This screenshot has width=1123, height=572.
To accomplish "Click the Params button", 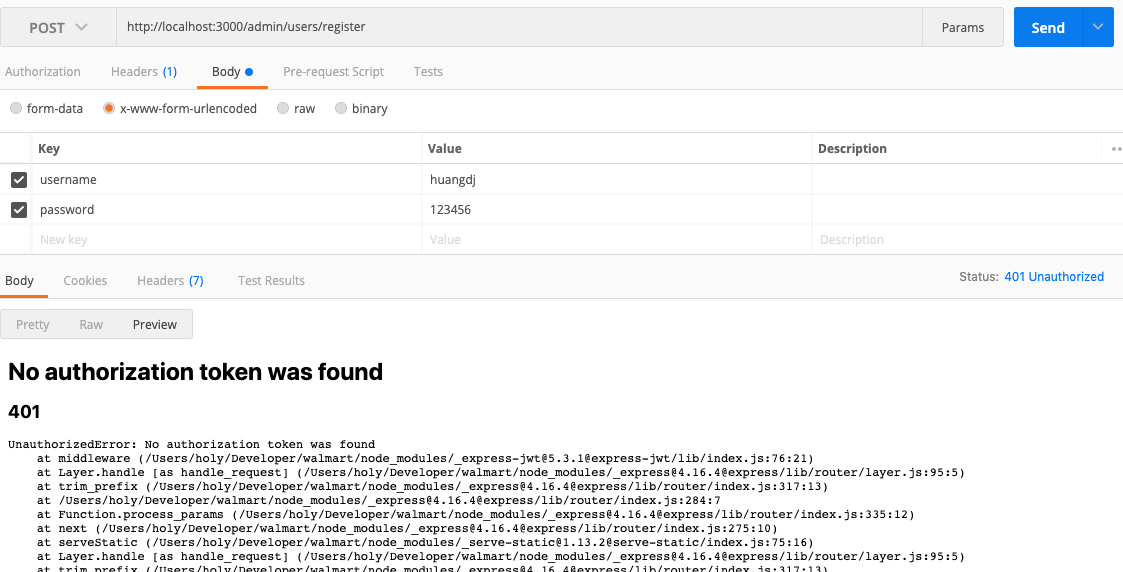I will [963, 28].
